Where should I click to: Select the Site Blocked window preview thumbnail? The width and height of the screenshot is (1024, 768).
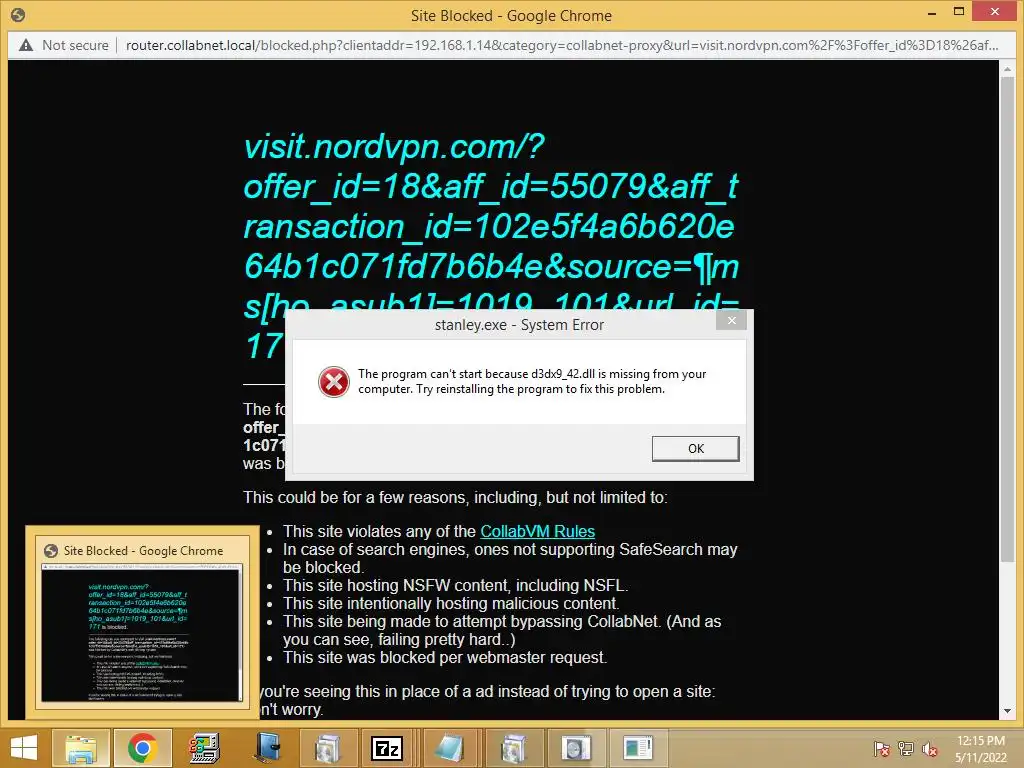point(142,622)
